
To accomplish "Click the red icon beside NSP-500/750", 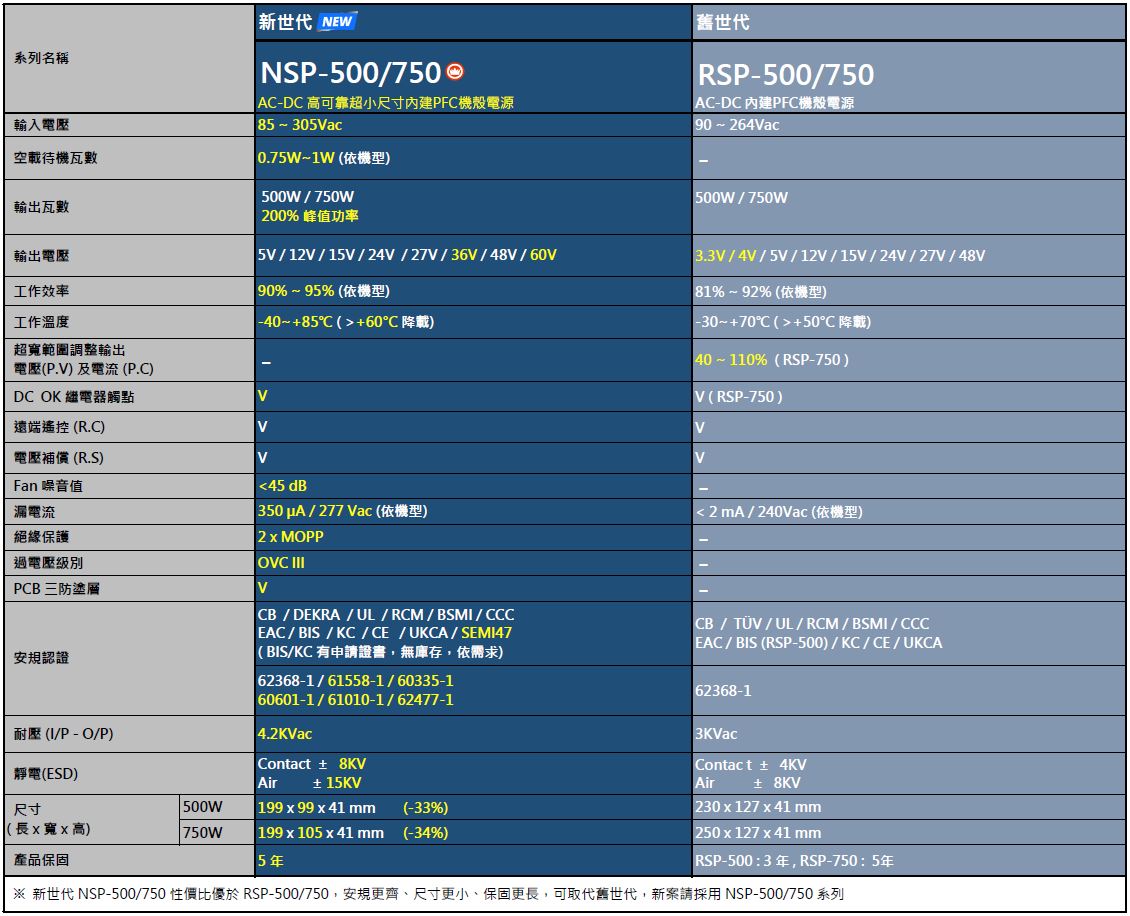I will tap(455, 72).
